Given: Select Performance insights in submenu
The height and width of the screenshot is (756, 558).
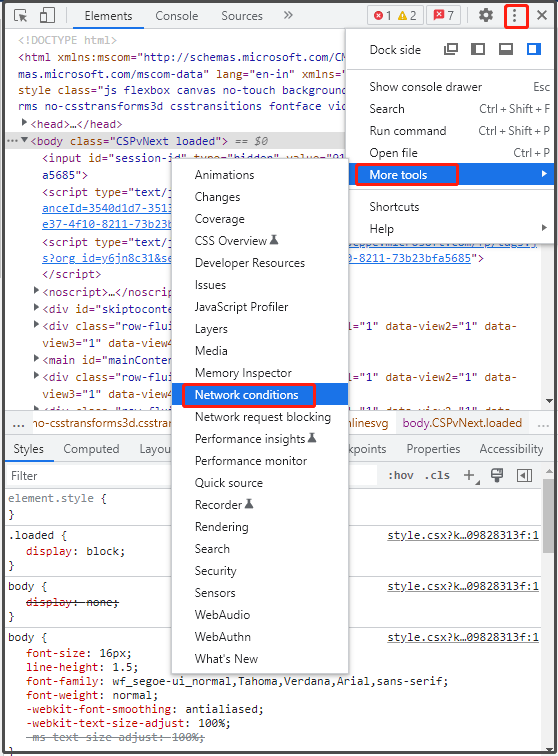Looking at the screenshot, I should pos(260,439).
